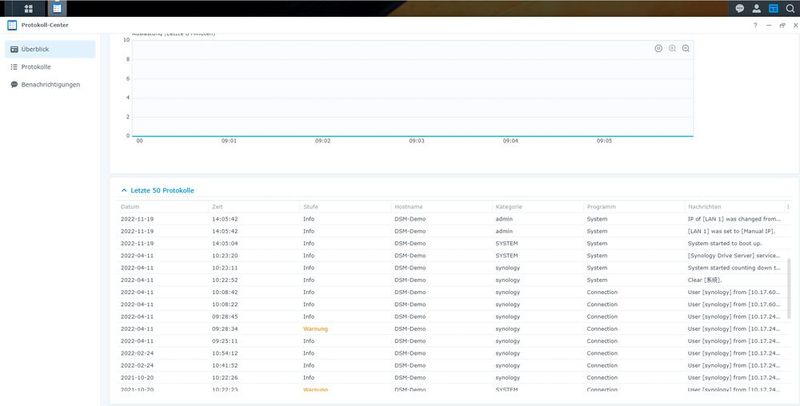Select the message 'System started to boot up.'
Image resolution: width=800 pixels, height=406 pixels.
724,243
